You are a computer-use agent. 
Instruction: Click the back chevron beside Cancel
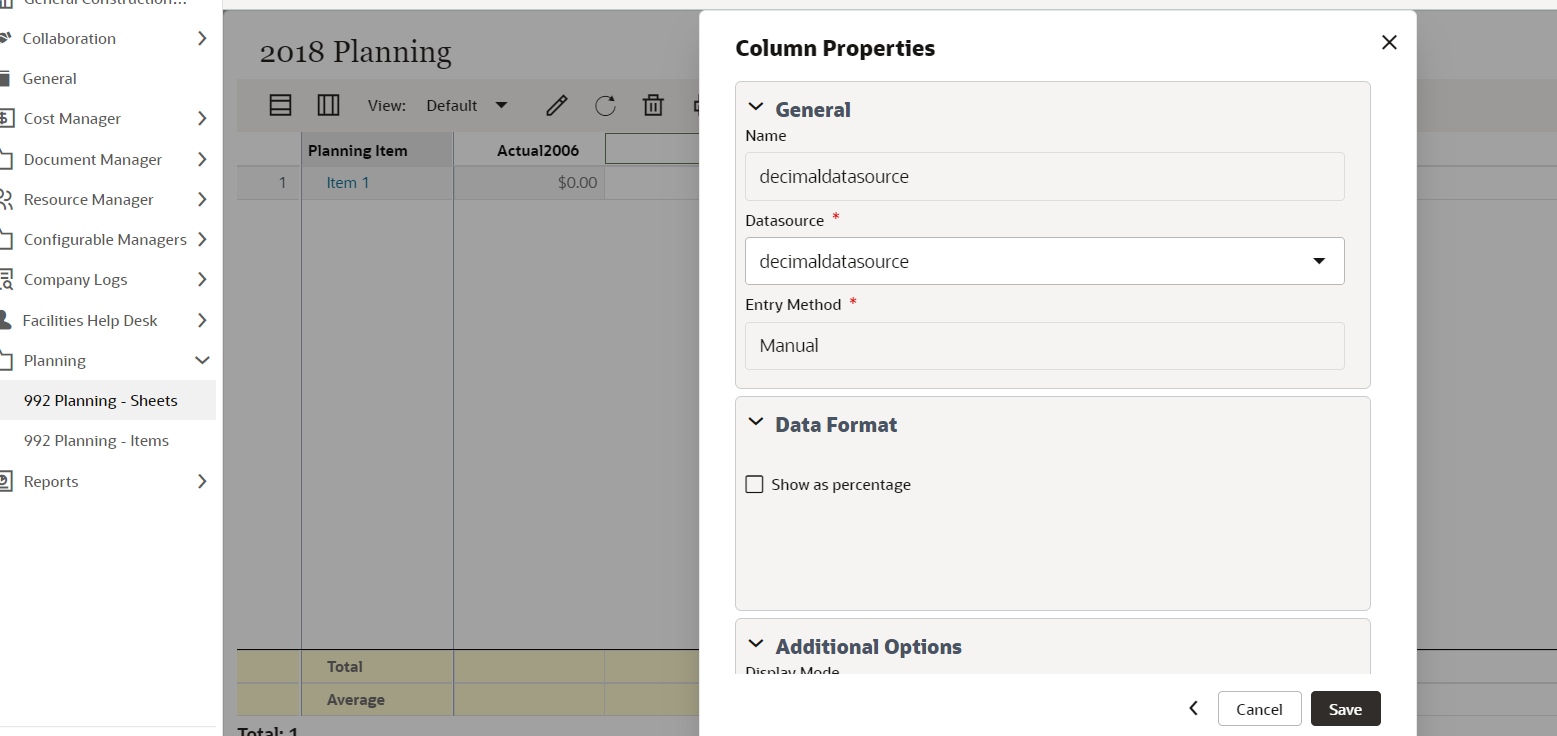point(1193,708)
